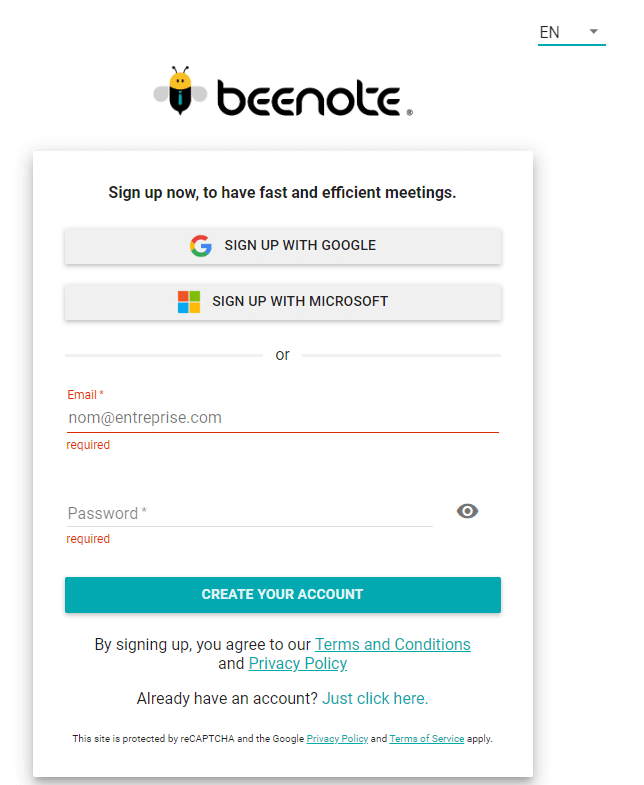Open the EN language dropdown
The width and height of the screenshot is (644, 785).
571,33
